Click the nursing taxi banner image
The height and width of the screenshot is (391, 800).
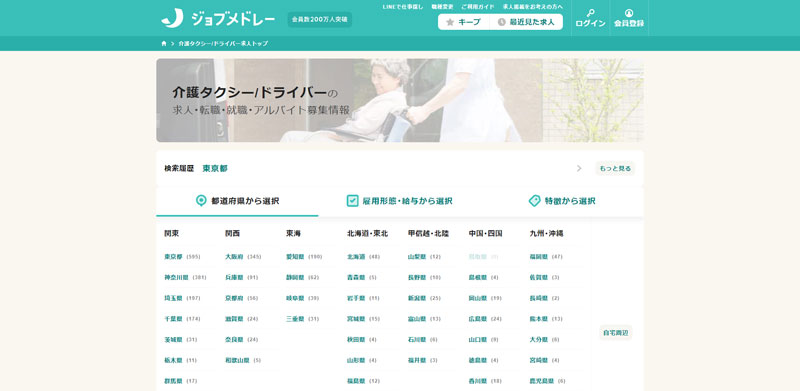[399, 100]
